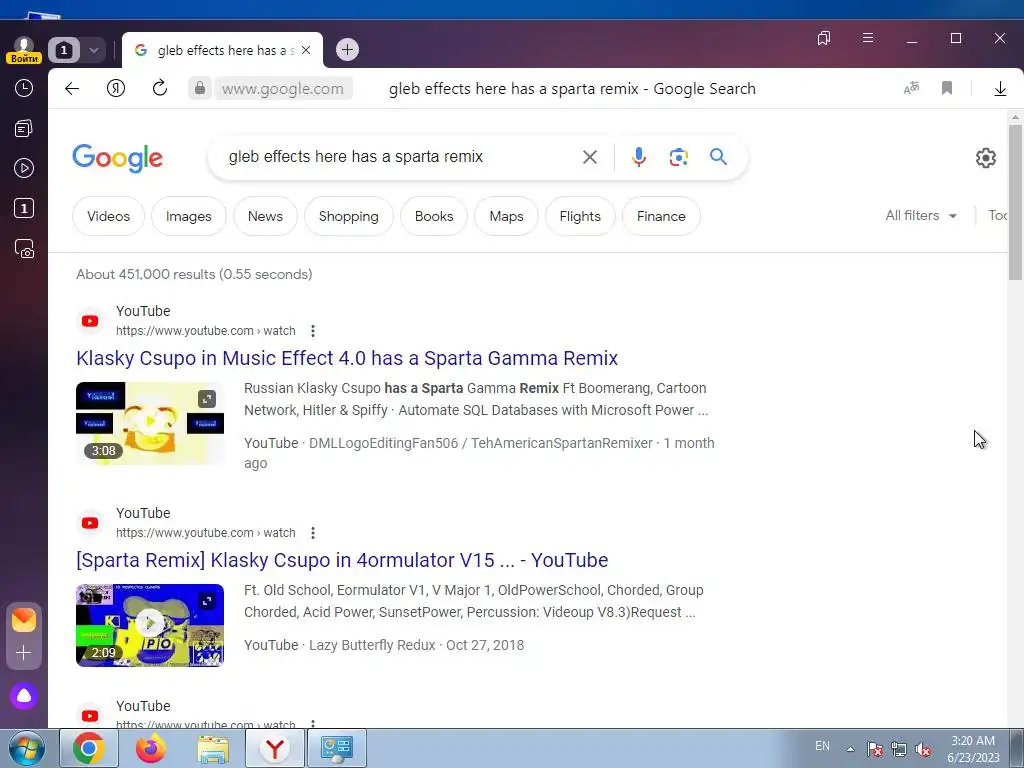The height and width of the screenshot is (768, 1024).
Task: Launch Chrome from the taskbar
Action: pyautogui.click(x=89, y=748)
